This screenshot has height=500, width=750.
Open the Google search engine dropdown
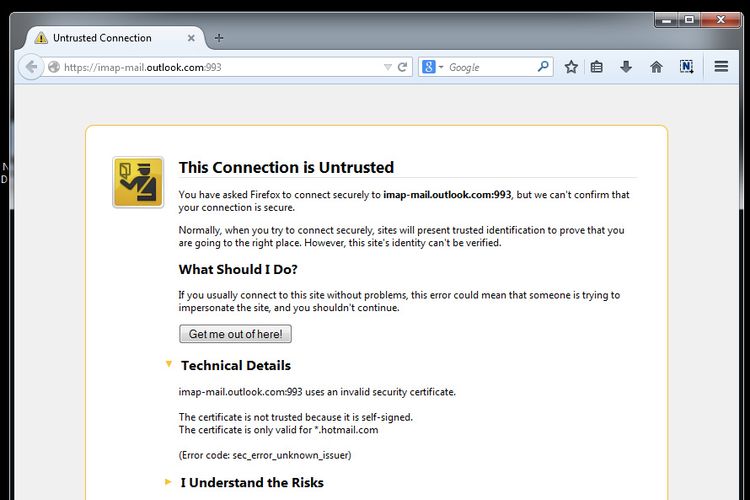click(x=432, y=67)
